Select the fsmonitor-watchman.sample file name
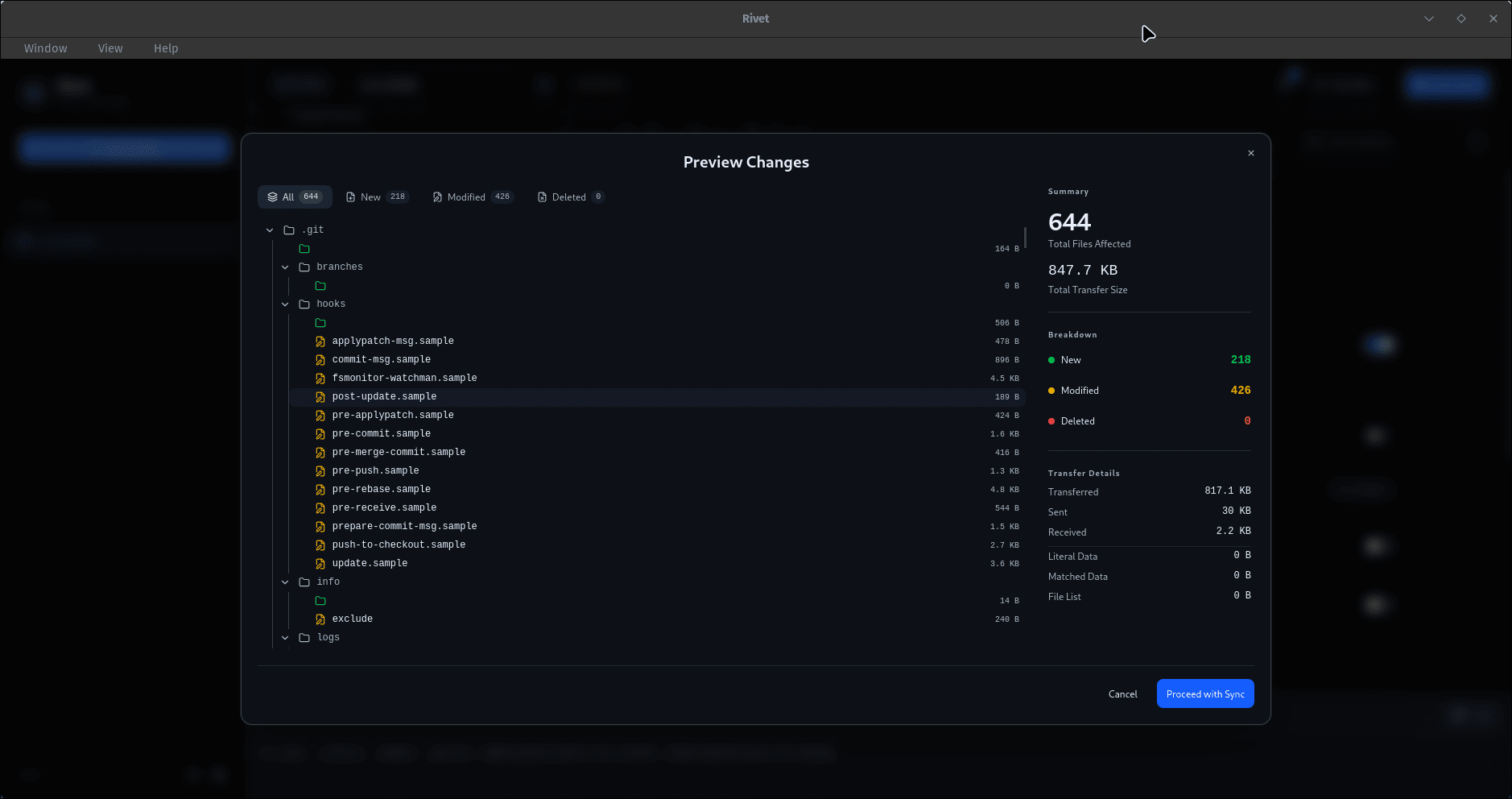The width and height of the screenshot is (1512, 799). pyautogui.click(x=404, y=379)
